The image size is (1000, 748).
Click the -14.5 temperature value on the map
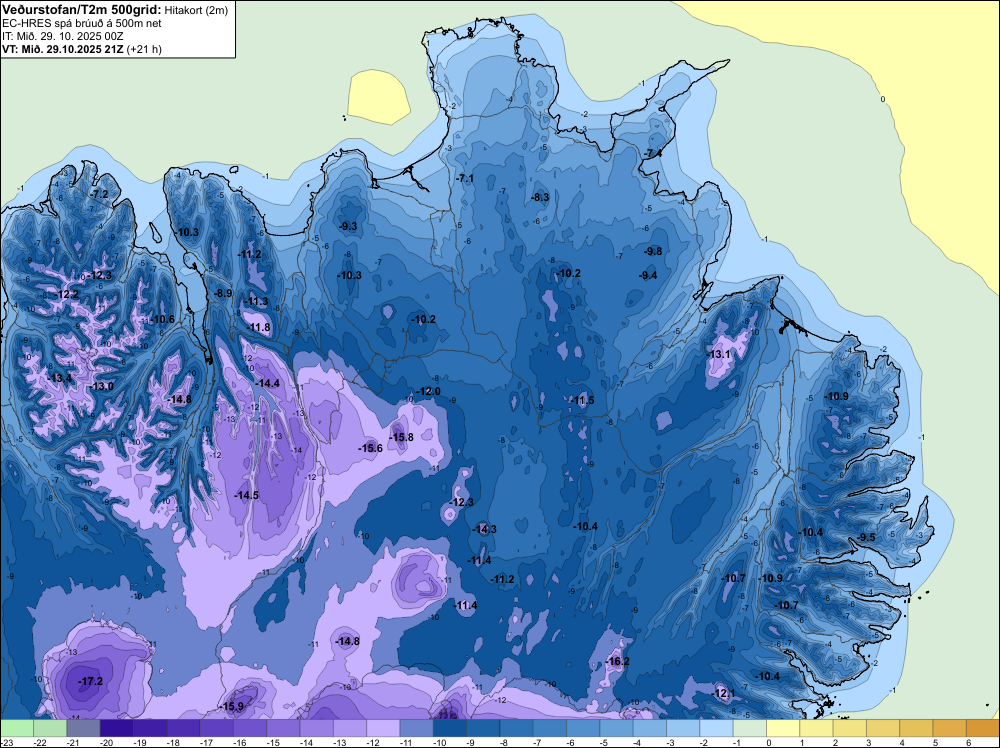point(246,495)
